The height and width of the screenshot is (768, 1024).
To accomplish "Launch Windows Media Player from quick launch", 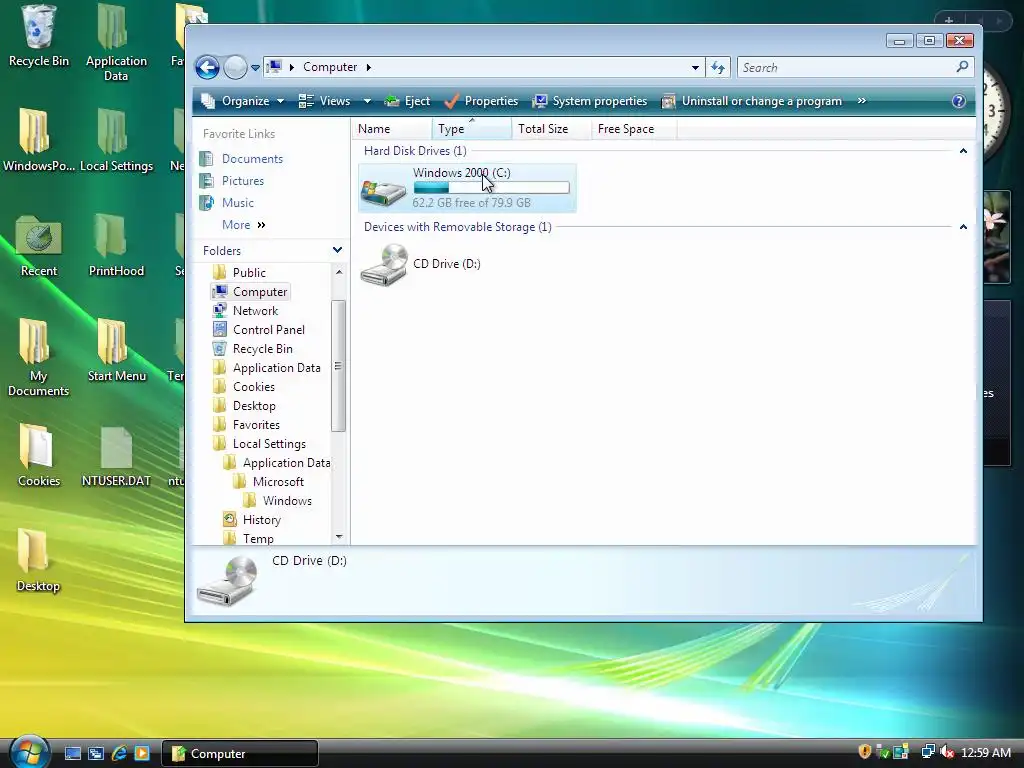I will click(142, 754).
